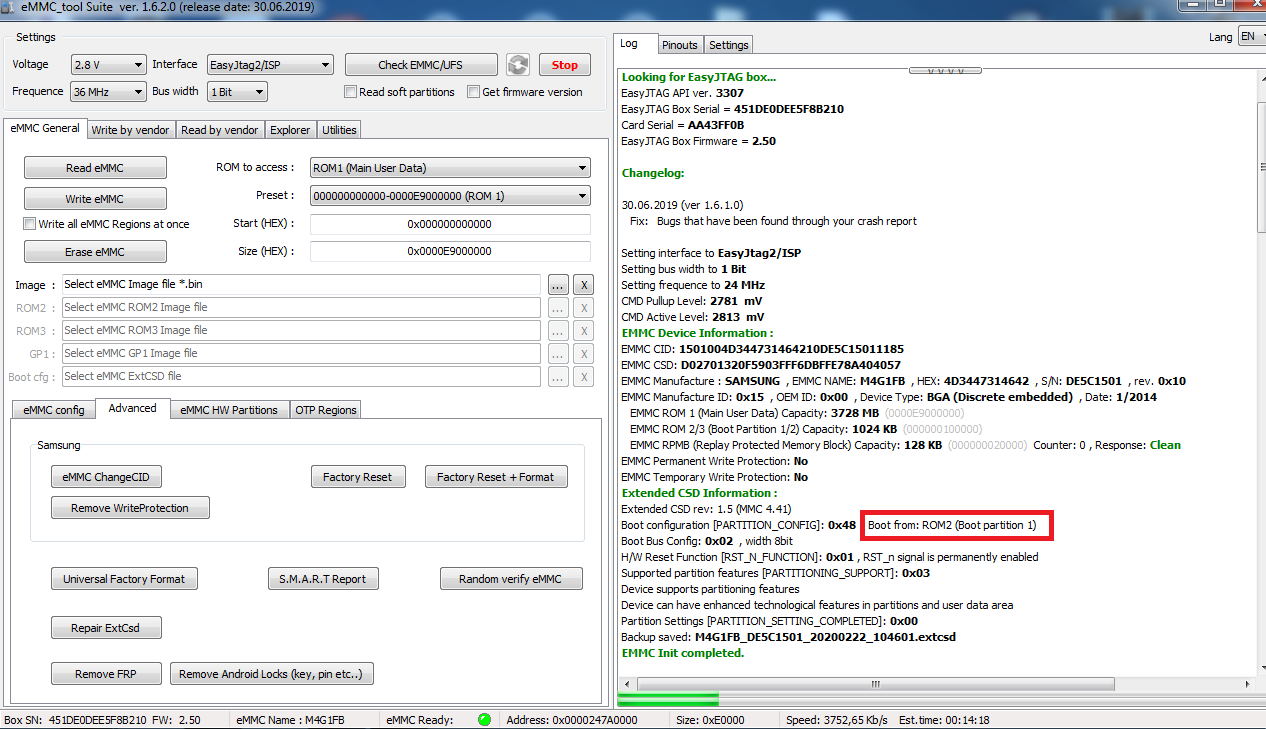Select the Write by vendor tab
Screen dimensions: 1266x729
pyautogui.click(x=131, y=130)
